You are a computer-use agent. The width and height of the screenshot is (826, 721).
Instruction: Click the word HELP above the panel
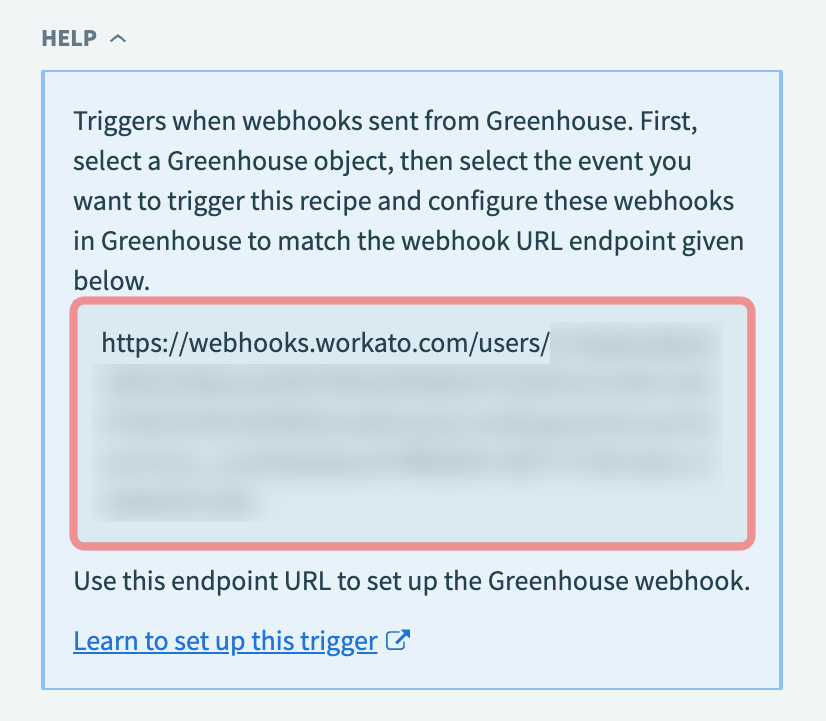[x=67, y=37]
